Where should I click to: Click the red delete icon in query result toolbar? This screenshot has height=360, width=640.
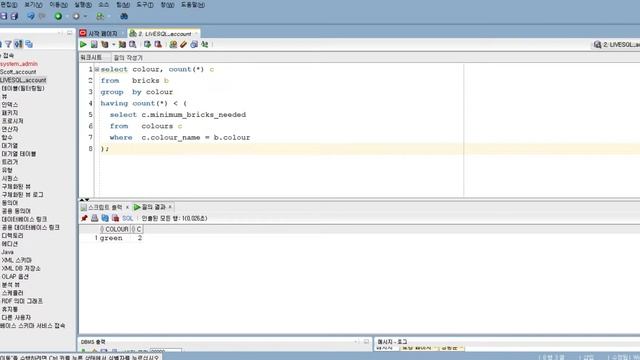pos(116,218)
